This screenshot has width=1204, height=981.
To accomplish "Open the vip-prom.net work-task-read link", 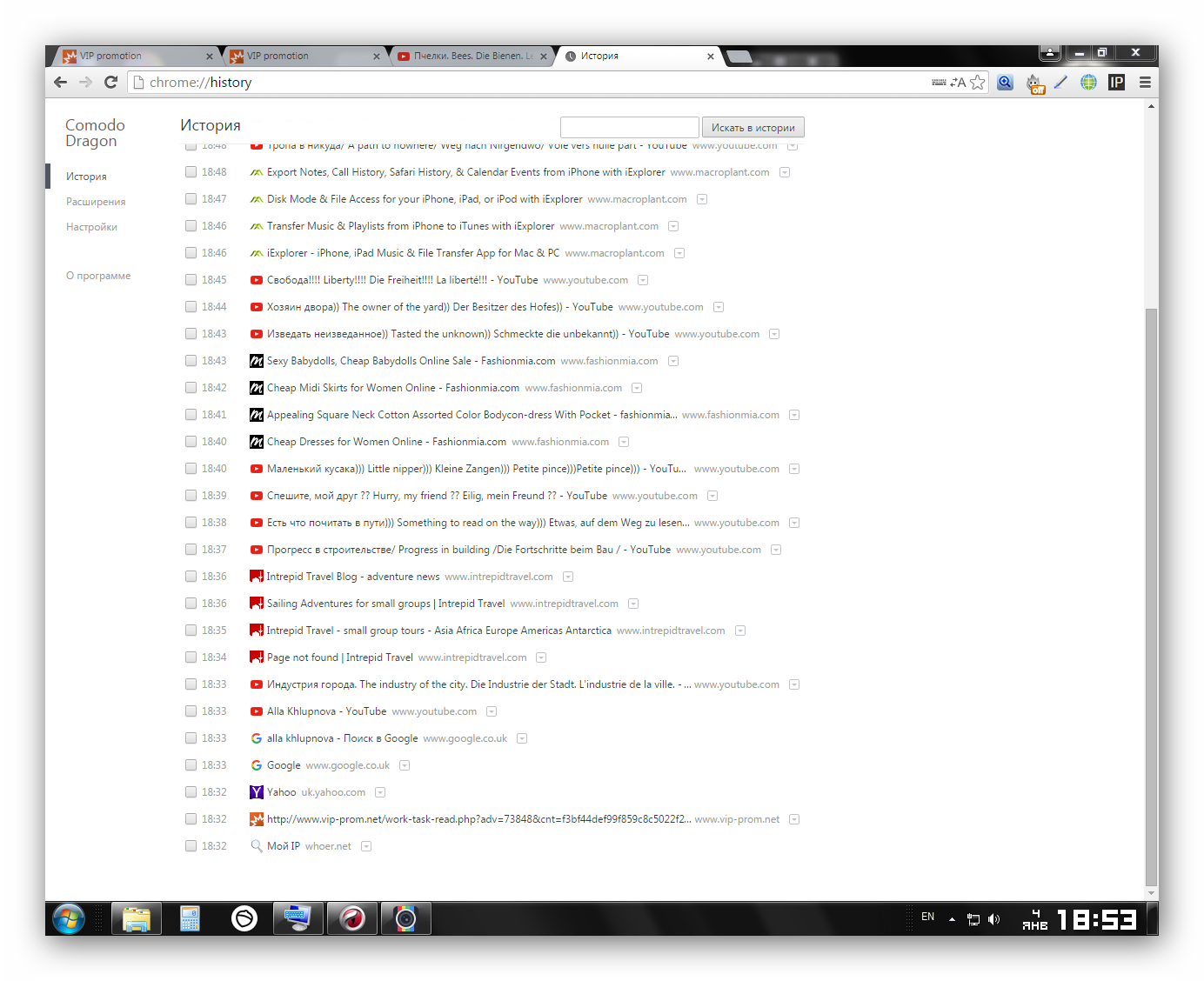I will tap(478, 819).
